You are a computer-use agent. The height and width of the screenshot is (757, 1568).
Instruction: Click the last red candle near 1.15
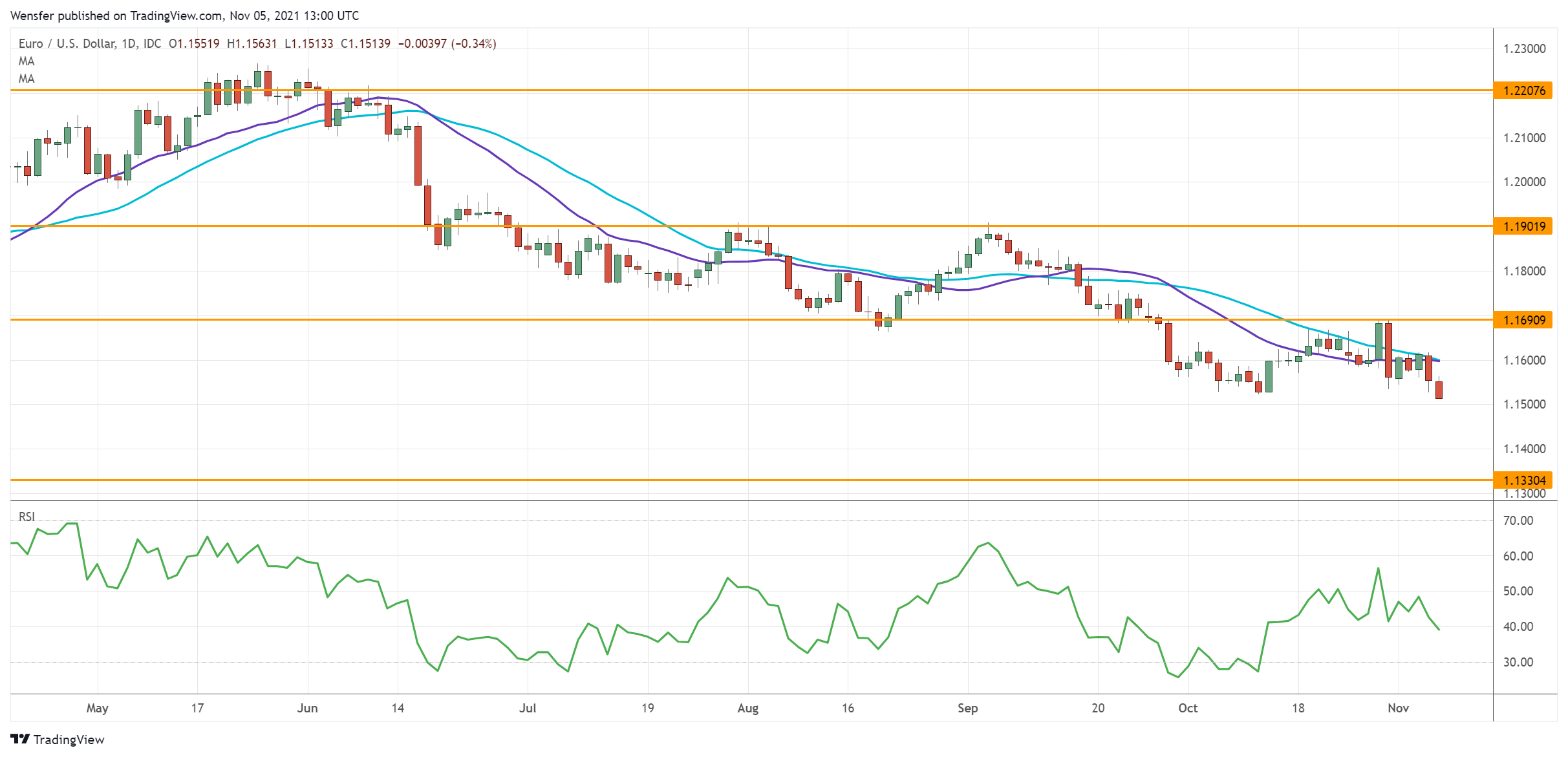(1439, 390)
